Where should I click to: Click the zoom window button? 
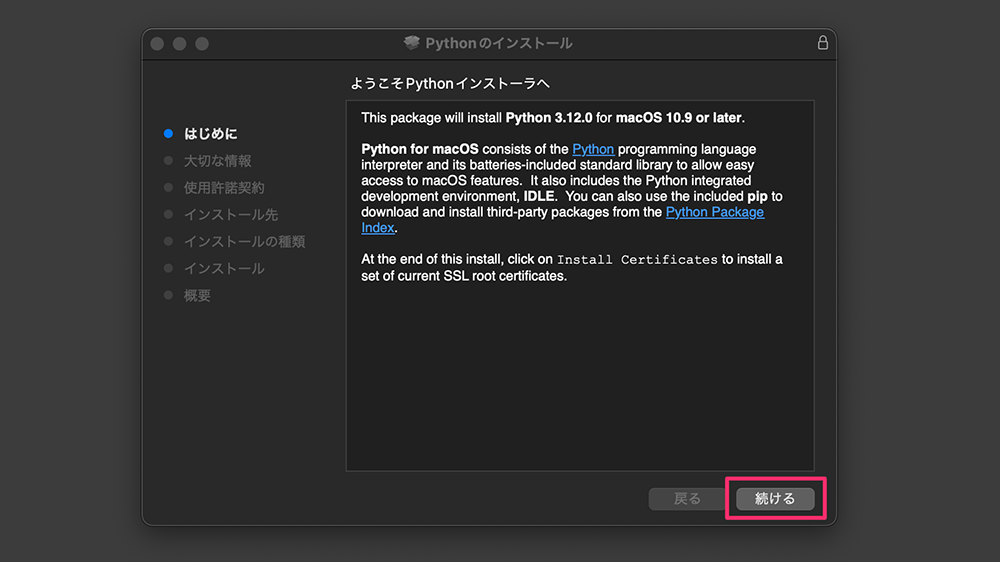coord(202,43)
